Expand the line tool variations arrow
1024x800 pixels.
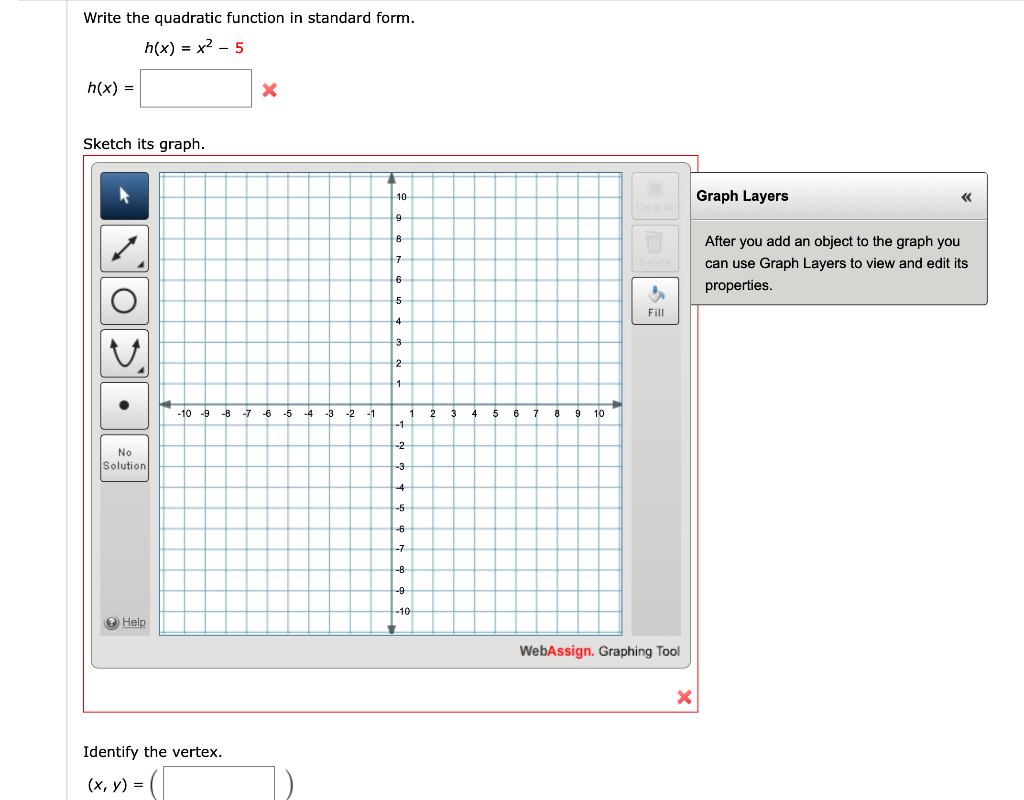pyautogui.click(x=141, y=263)
